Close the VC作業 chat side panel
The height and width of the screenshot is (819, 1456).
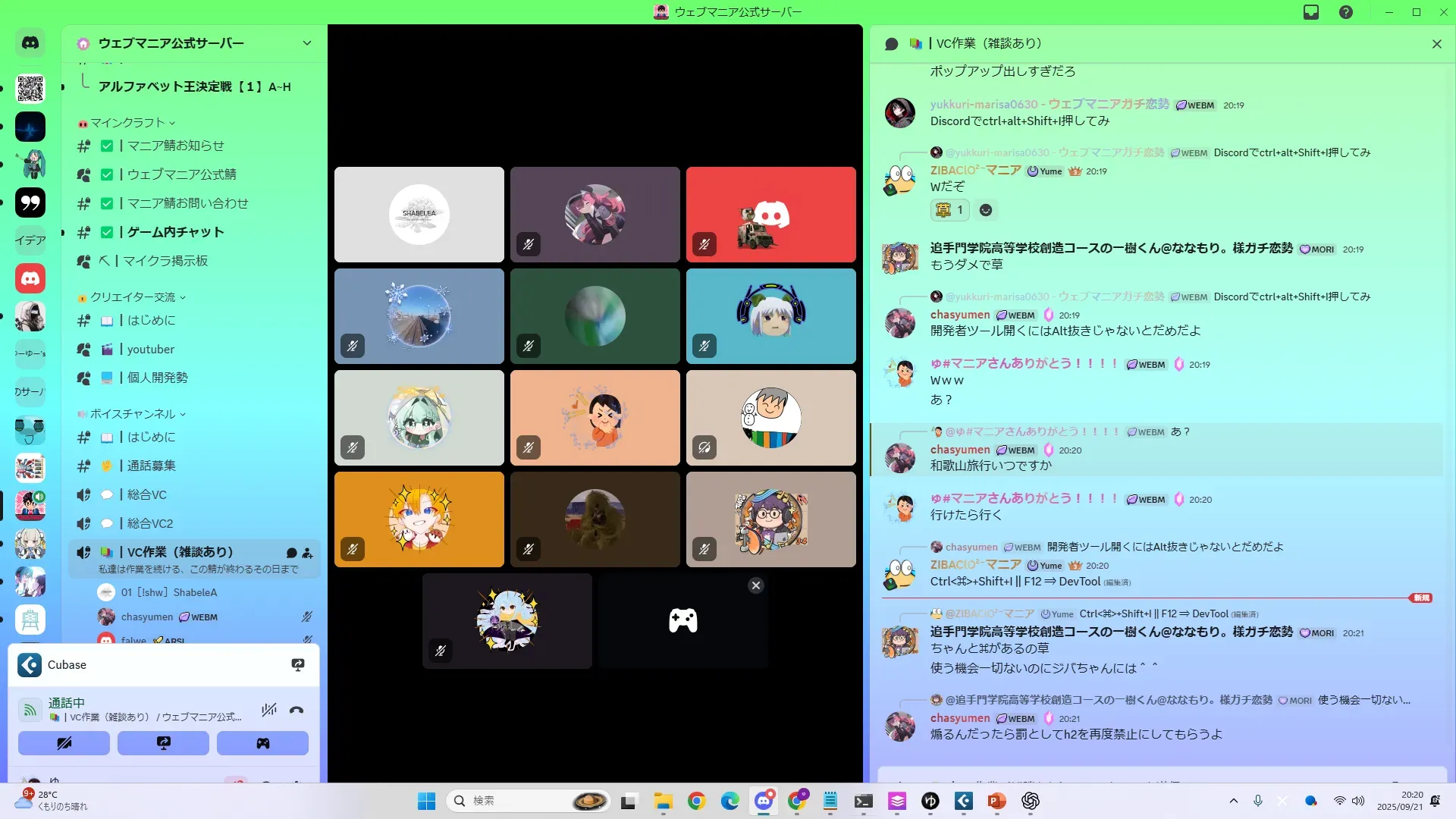1436,44
